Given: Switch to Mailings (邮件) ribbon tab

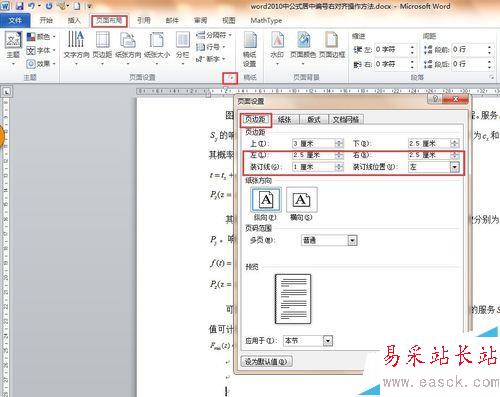Looking at the screenshot, I should 172,20.
